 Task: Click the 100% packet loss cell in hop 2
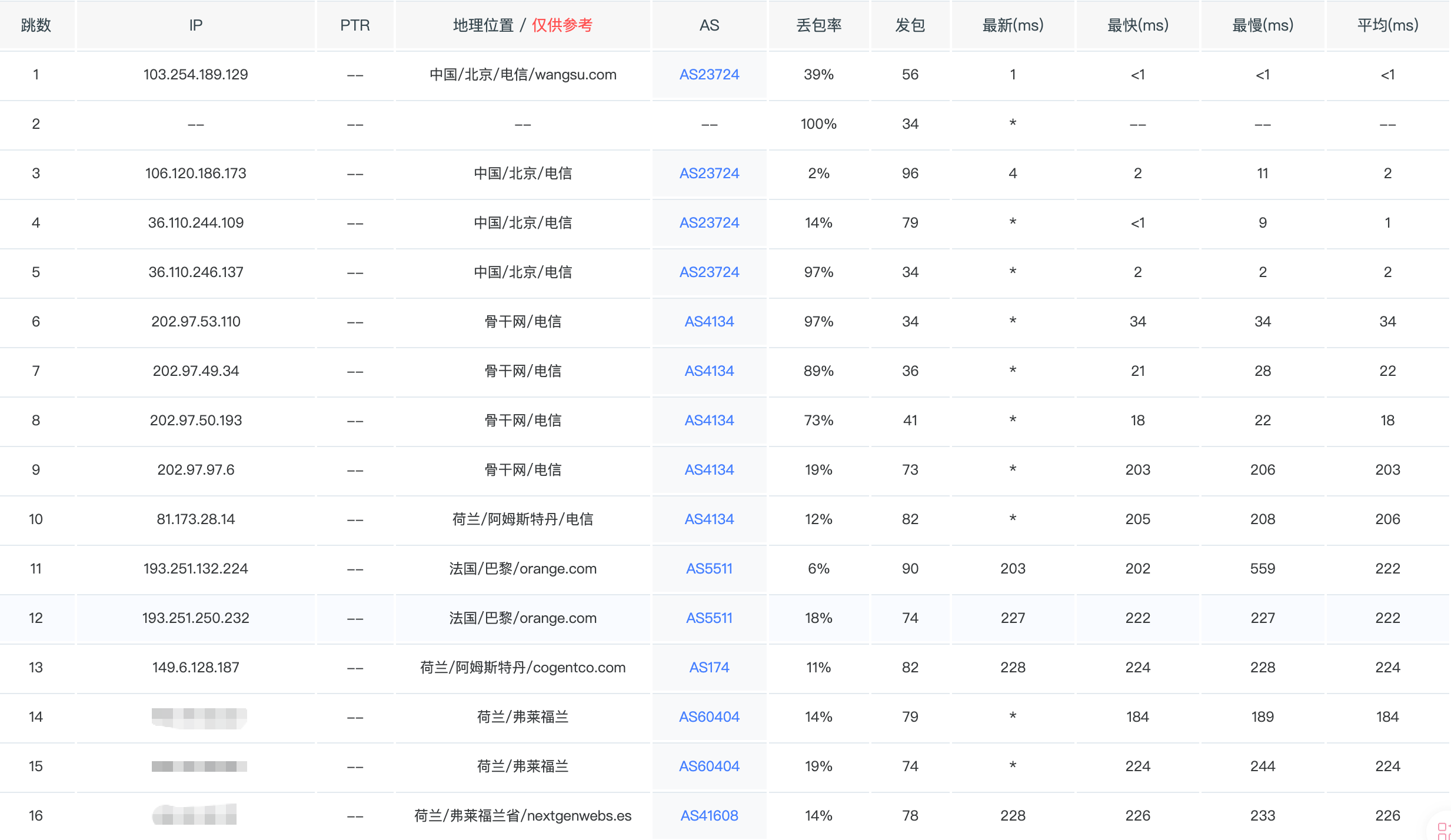click(x=818, y=124)
